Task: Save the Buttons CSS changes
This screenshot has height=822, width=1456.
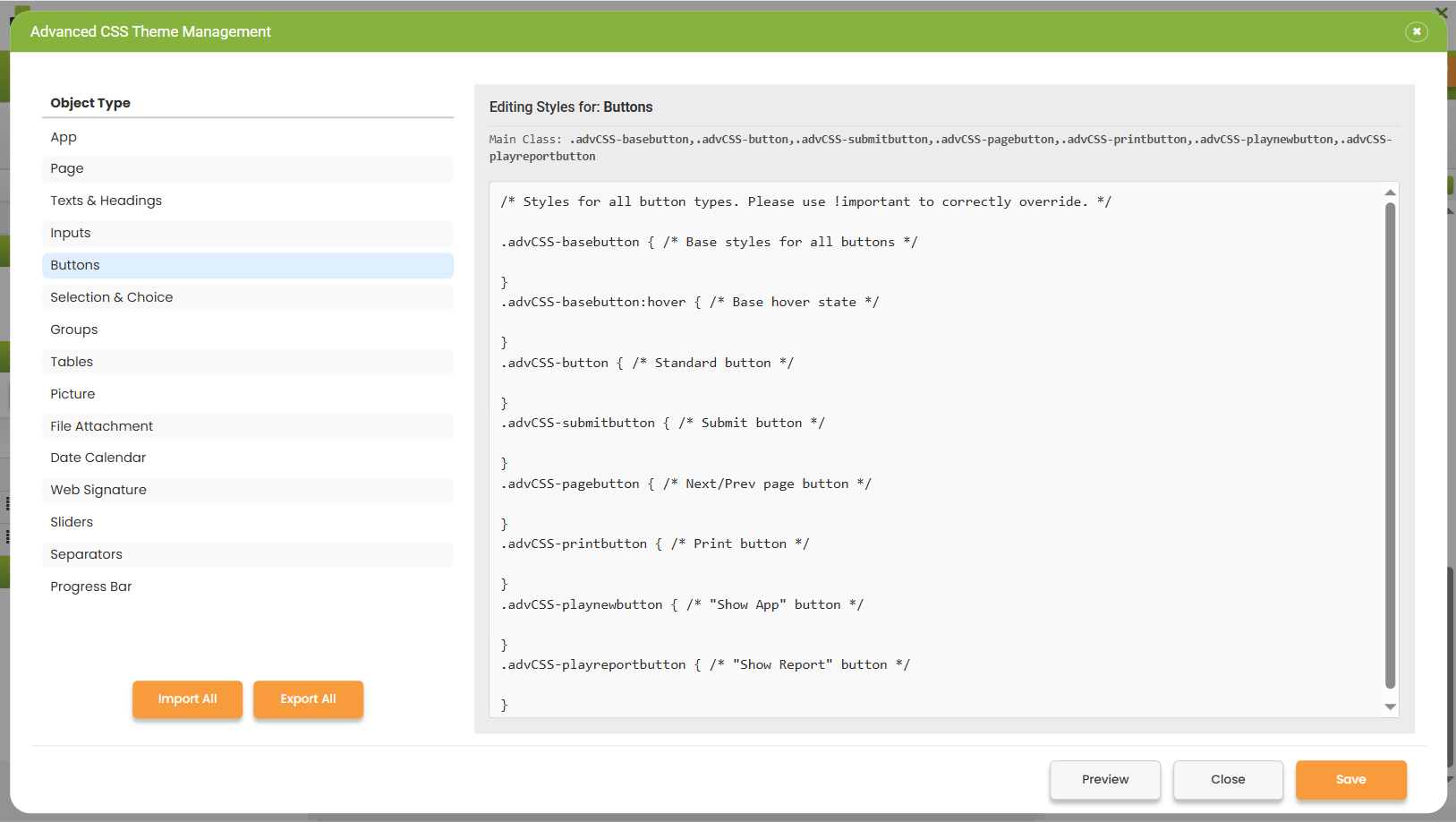Action: (1351, 780)
